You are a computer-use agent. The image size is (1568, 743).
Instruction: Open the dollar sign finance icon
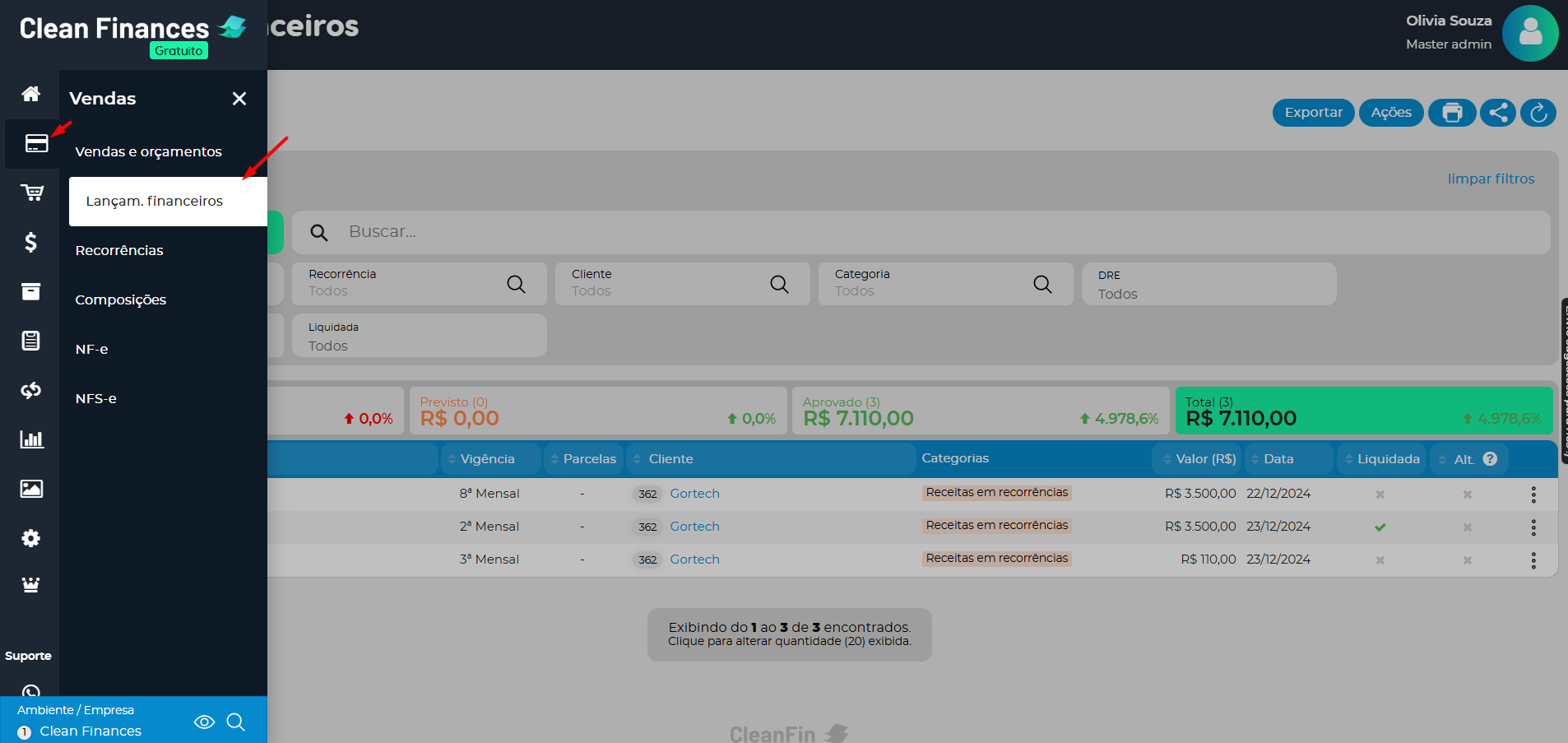30,242
